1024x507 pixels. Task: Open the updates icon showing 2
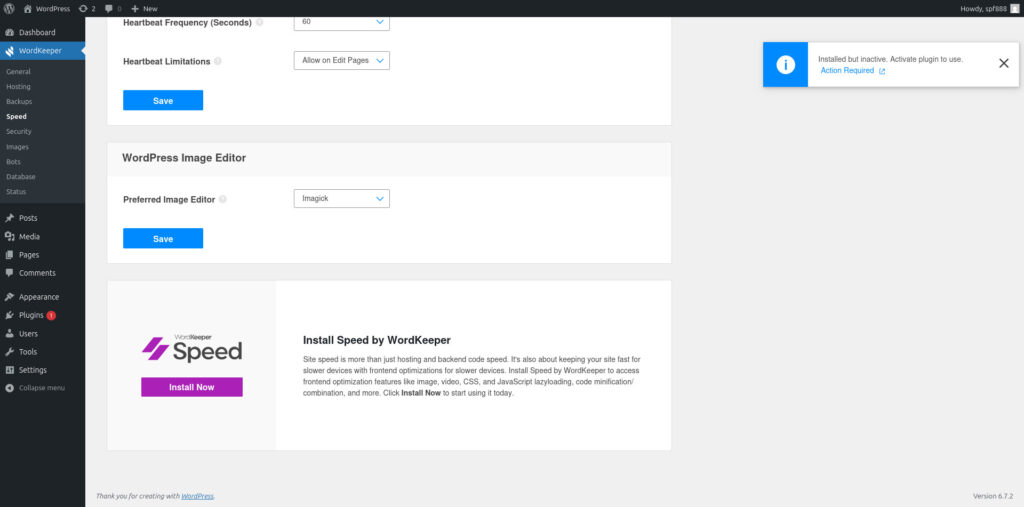point(86,8)
